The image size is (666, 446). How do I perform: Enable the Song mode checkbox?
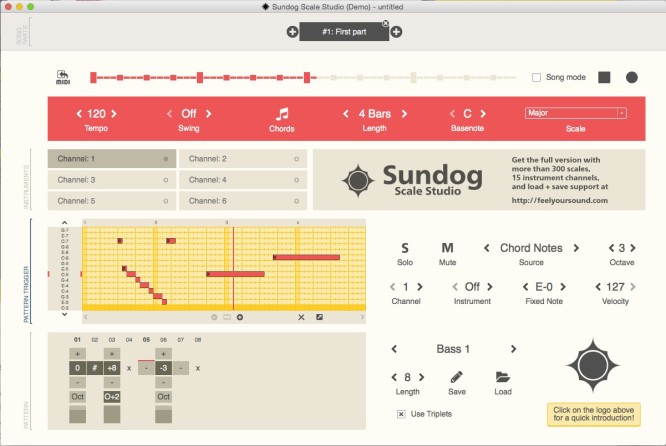[x=536, y=77]
